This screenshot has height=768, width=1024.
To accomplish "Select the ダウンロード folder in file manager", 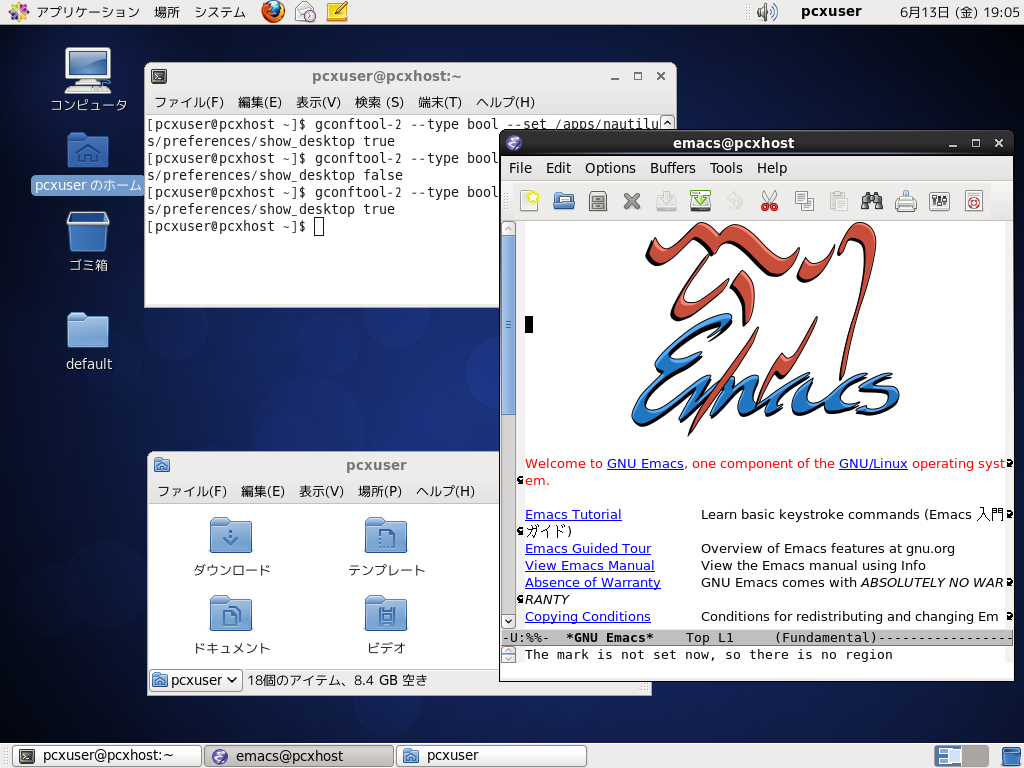I will click(231, 547).
